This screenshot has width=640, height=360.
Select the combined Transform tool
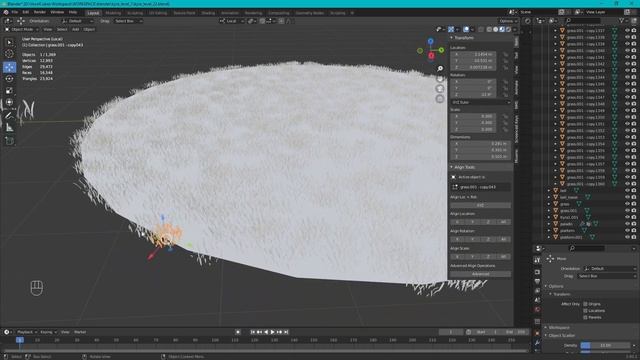(x=9, y=102)
